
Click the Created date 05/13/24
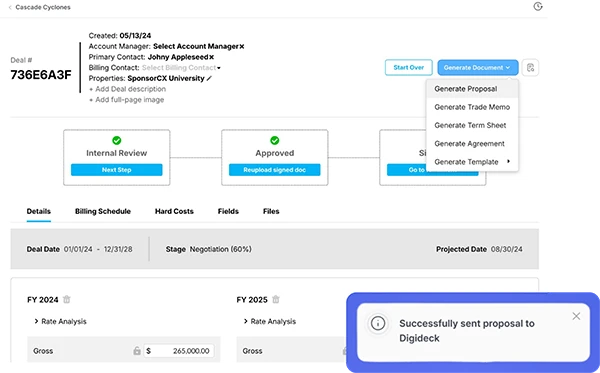click(x=135, y=36)
